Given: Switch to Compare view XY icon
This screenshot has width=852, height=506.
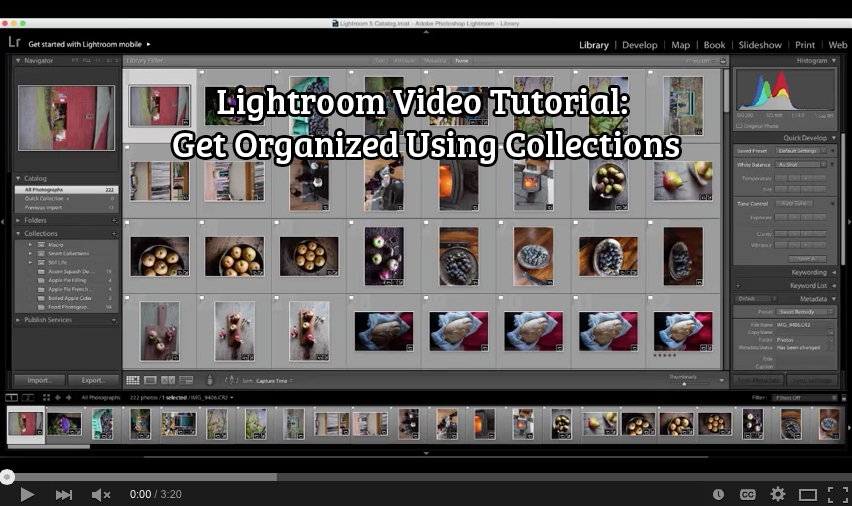Looking at the screenshot, I should click(168, 380).
